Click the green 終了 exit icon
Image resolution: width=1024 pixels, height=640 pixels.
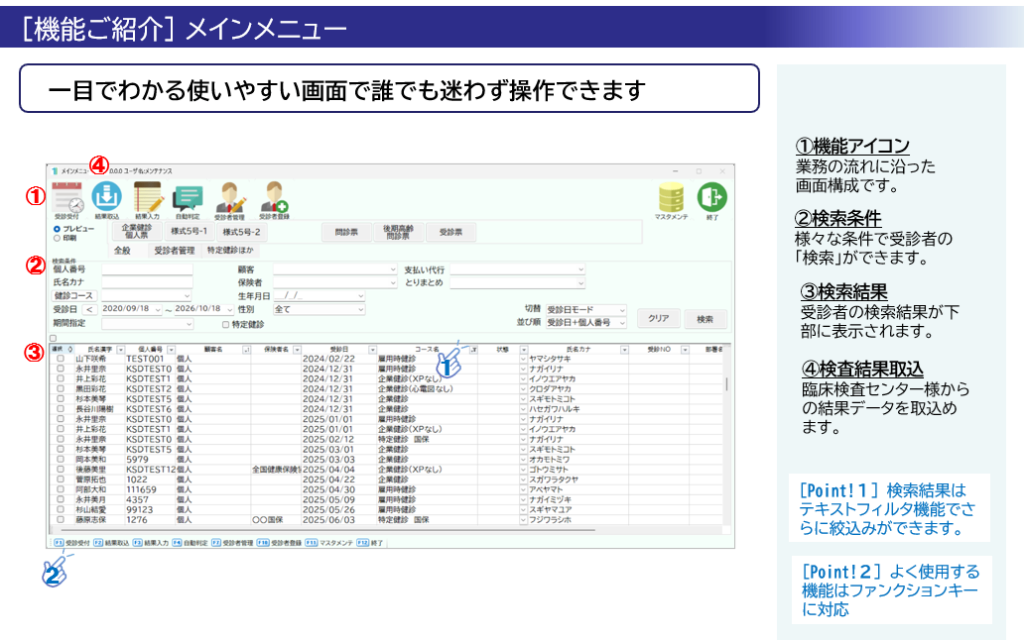coord(712,197)
